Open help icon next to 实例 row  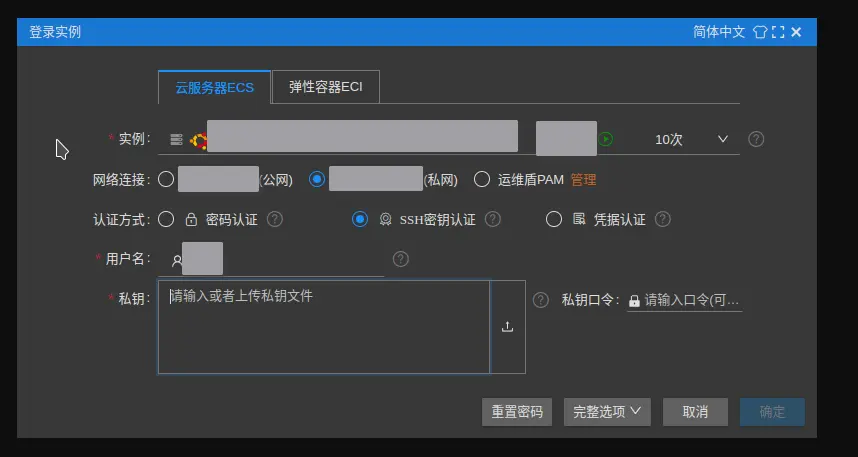pyautogui.click(x=756, y=139)
